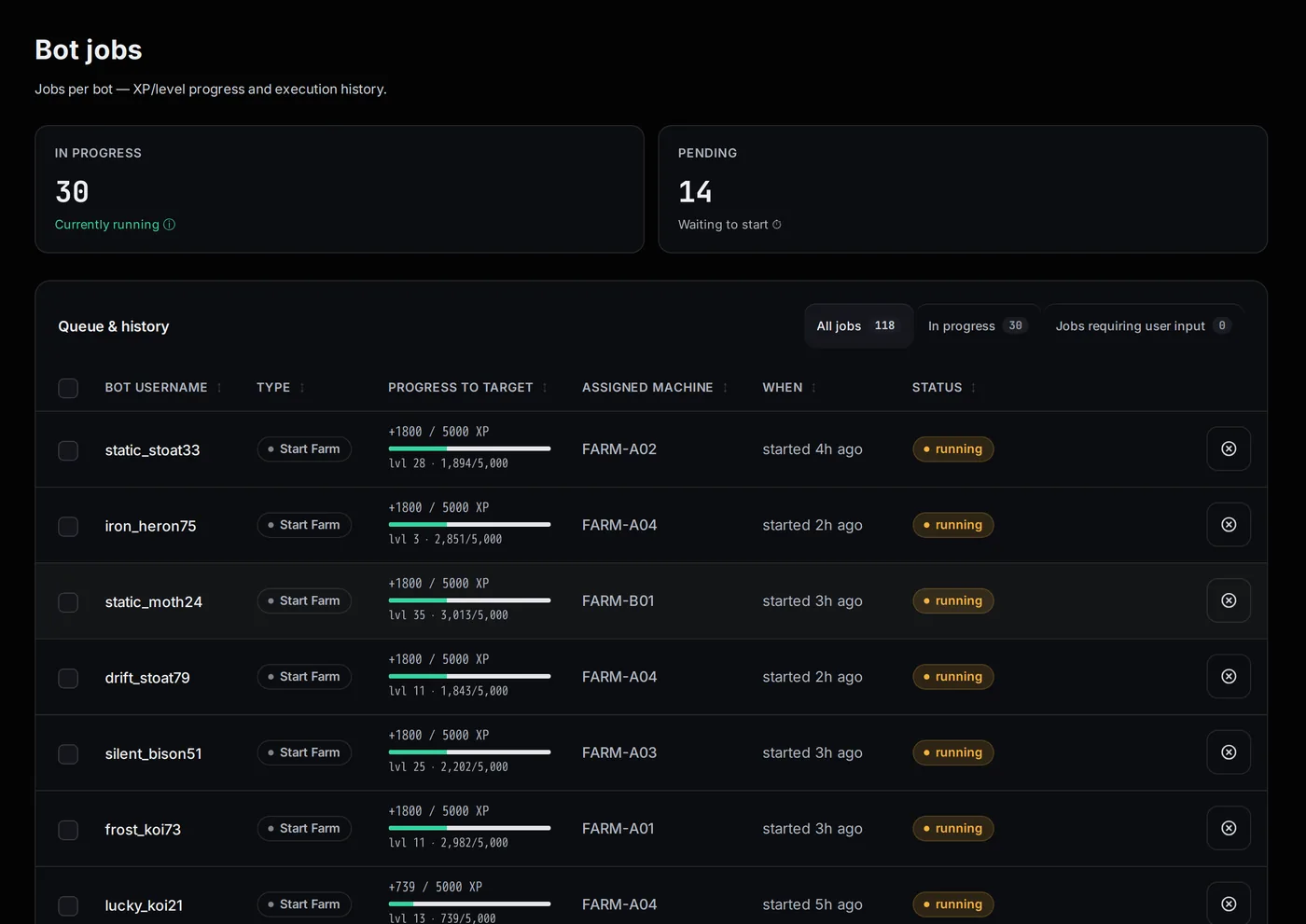Click FARM-A03 machine for silent_bison51
The image size is (1306, 924).
pos(619,752)
